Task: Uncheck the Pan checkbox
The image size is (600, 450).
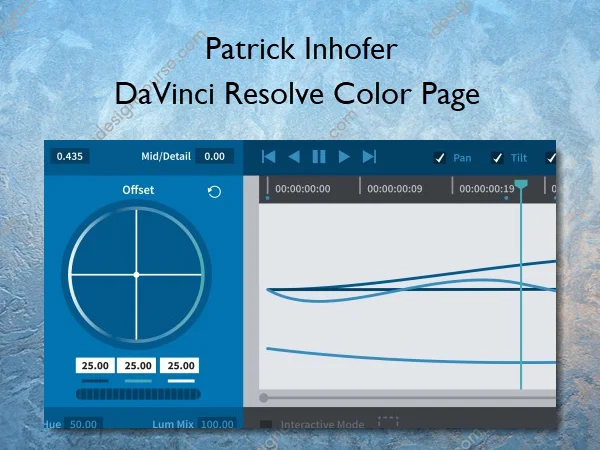Action: click(x=439, y=157)
